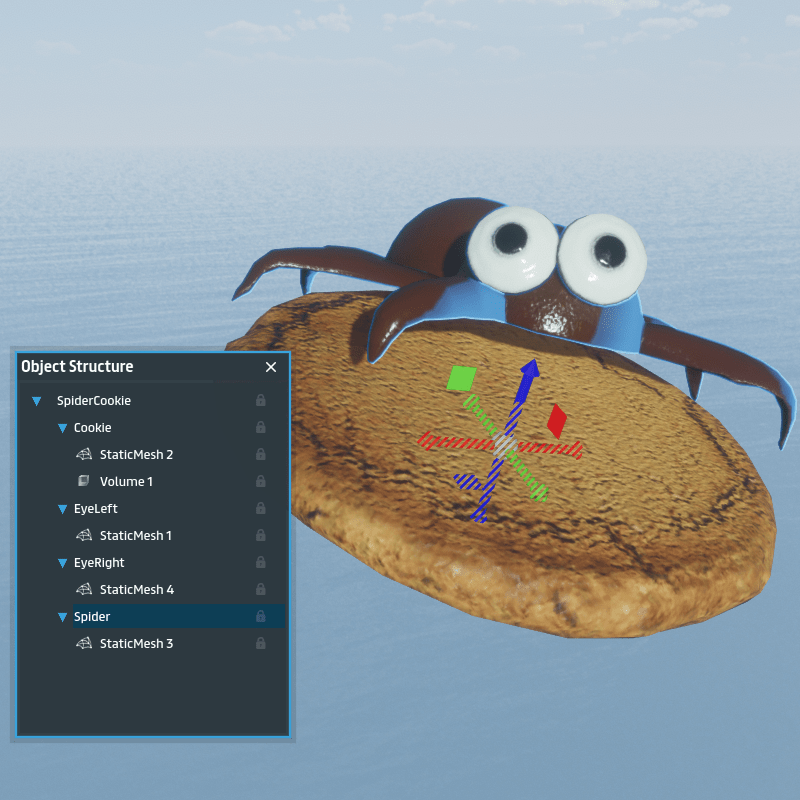Click the Volume 1 cube icon
This screenshot has width=800, height=800.
(84, 482)
